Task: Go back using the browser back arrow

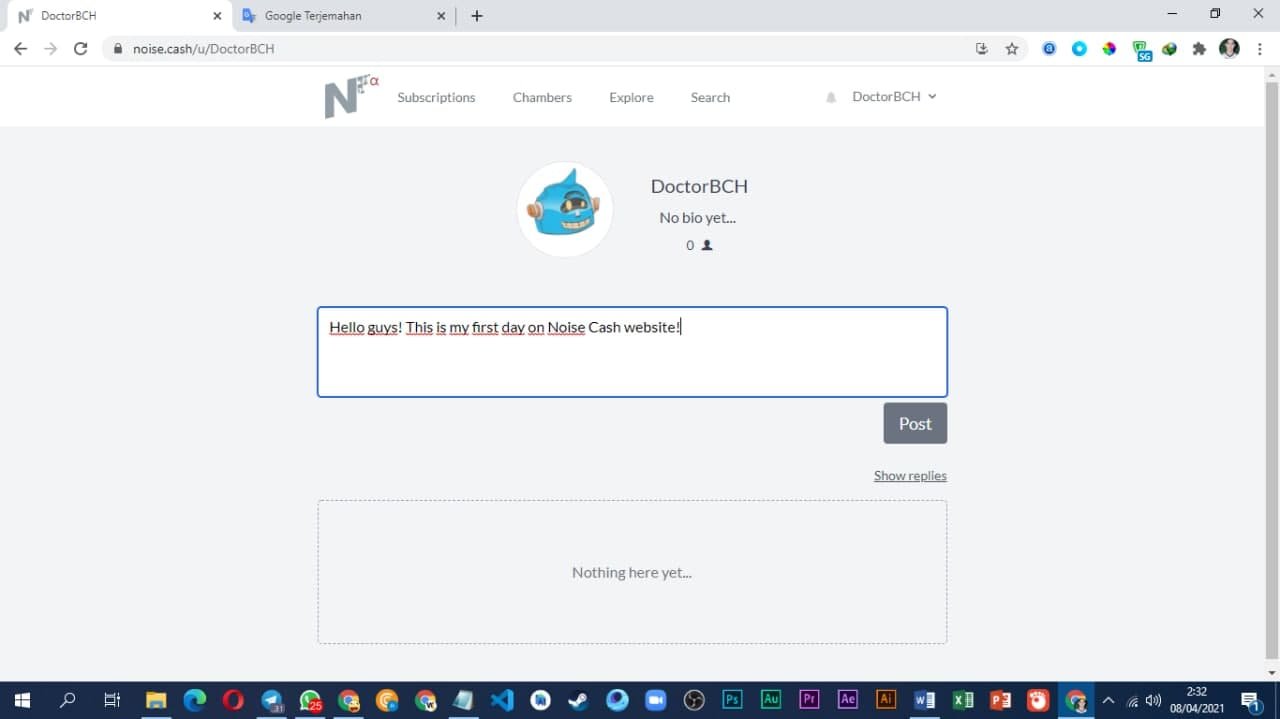Action: click(20, 48)
